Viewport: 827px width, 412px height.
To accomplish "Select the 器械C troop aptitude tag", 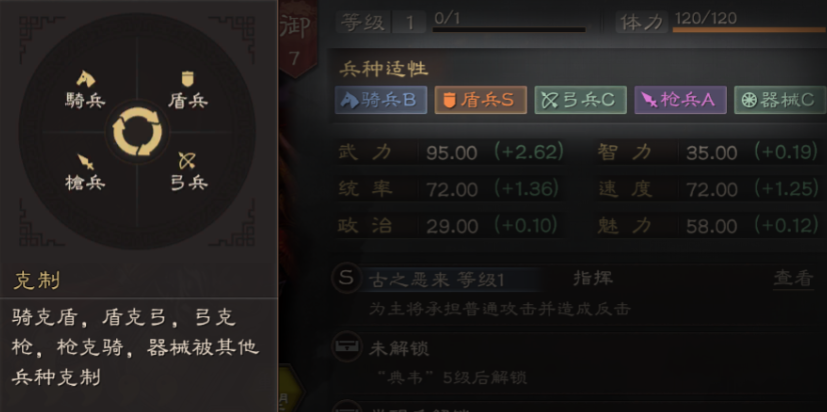I will (x=780, y=100).
